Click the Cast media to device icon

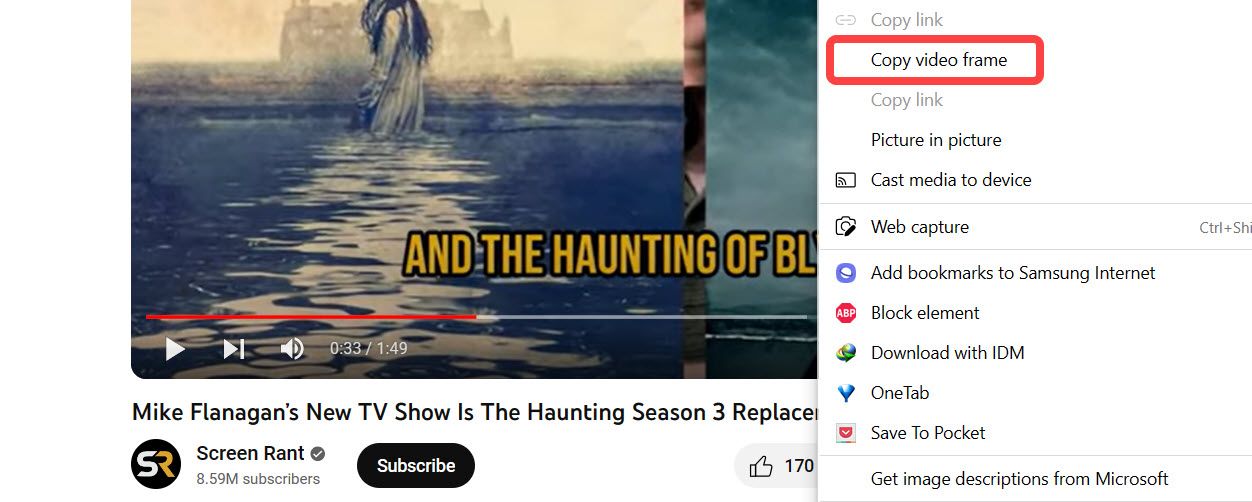coord(846,180)
